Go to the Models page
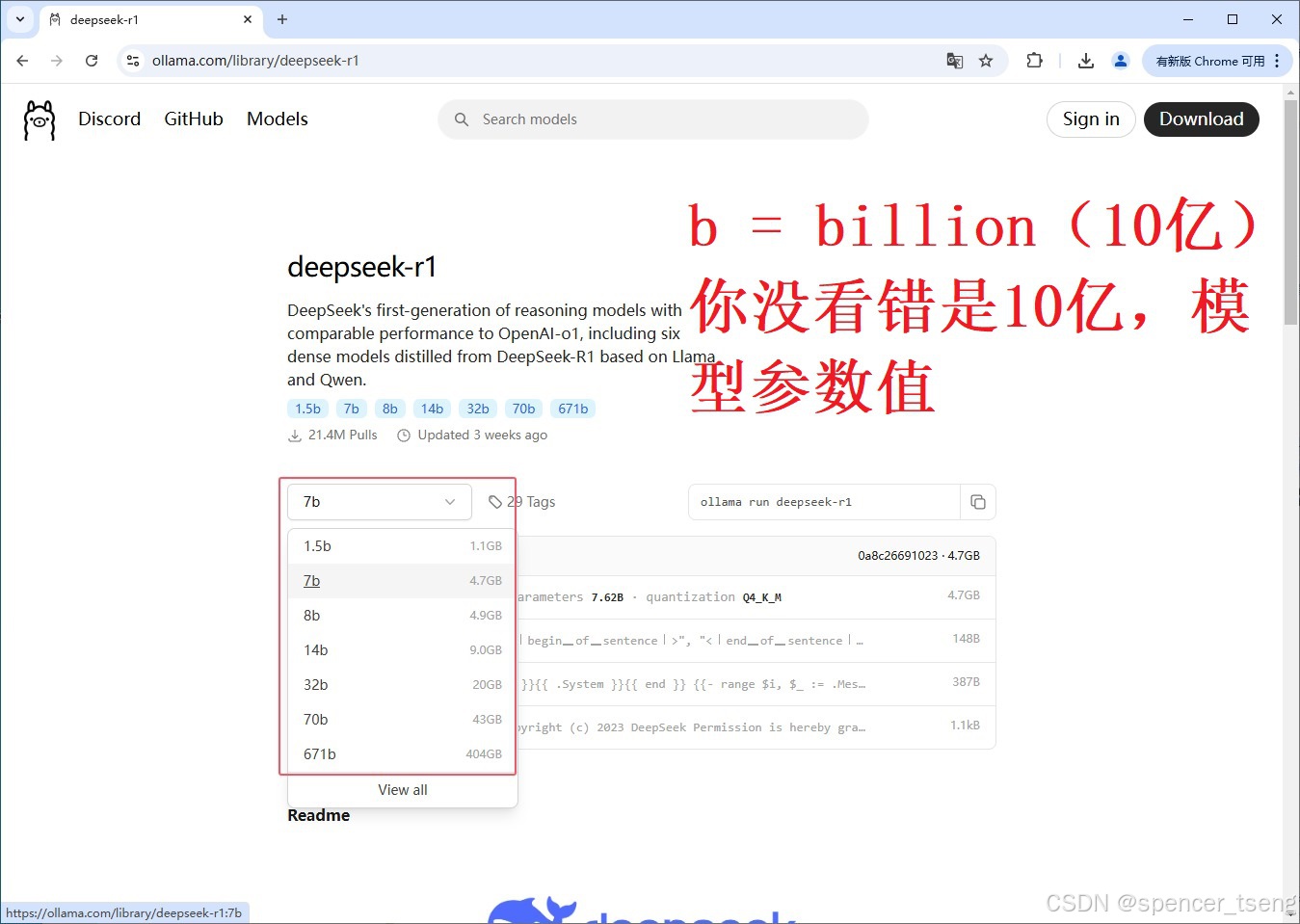Image resolution: width=1300 pixels, height=924 pixels. point(278,119)
